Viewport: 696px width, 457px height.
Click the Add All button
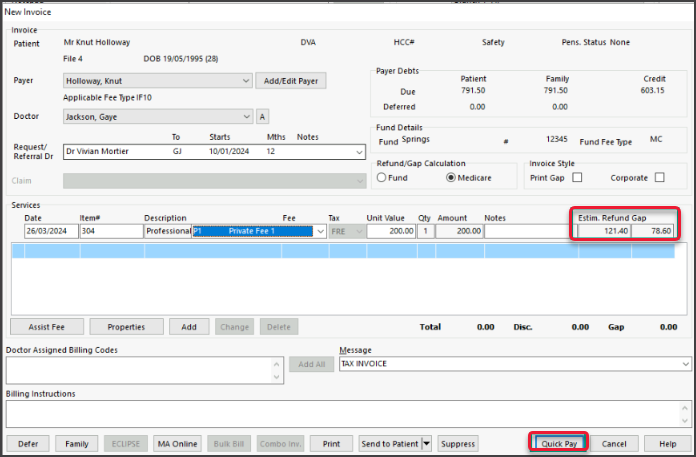point(312,364)
